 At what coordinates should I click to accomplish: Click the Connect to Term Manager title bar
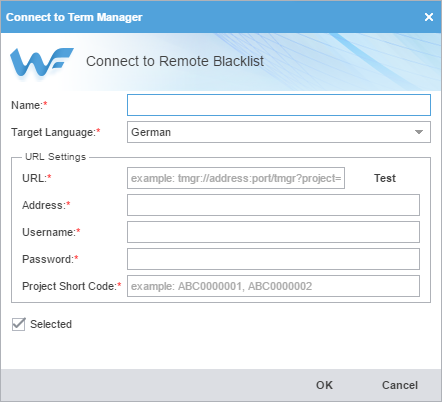coord(213,17)
